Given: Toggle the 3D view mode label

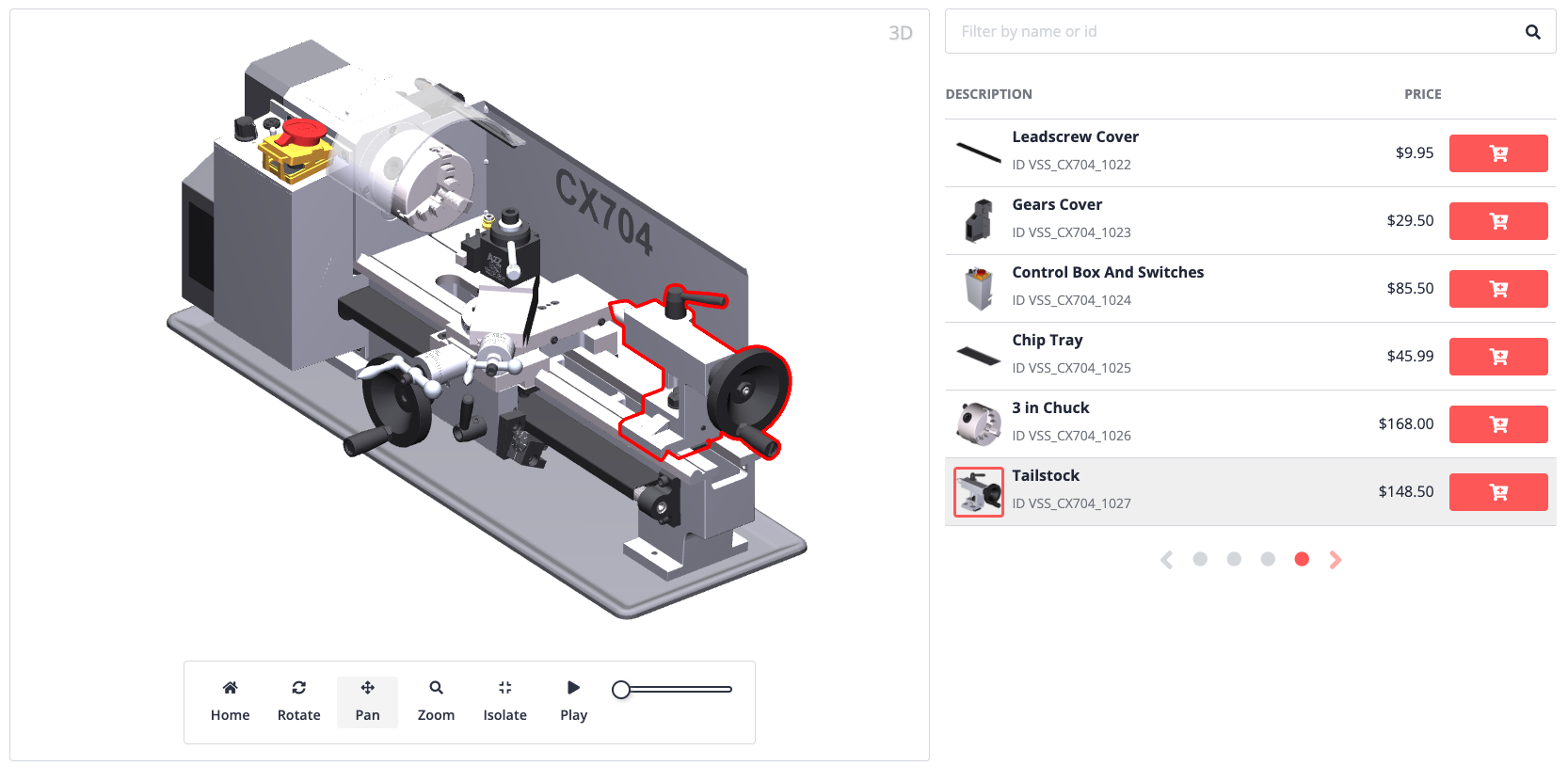Looking at the screenshot, I should coord(901,33).
